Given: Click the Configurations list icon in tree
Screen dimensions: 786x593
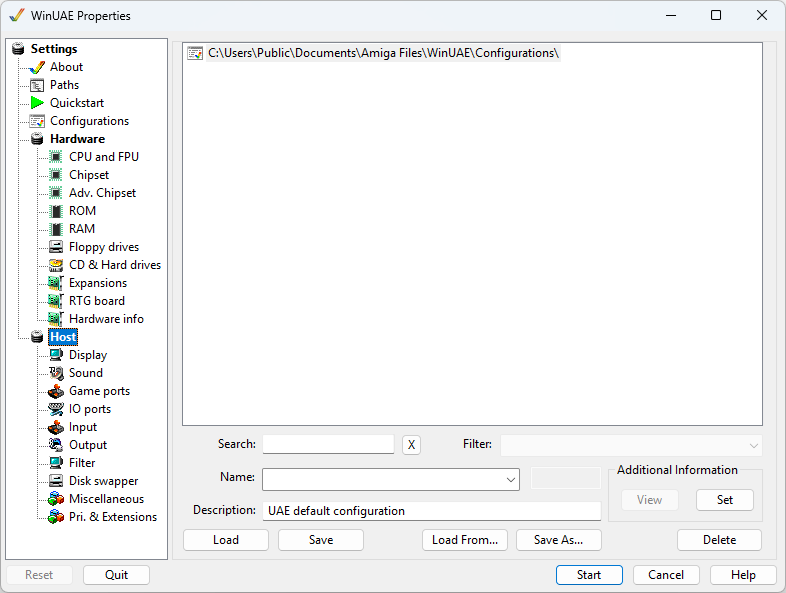Looking at the screenshot, I should pyautogui.click(x=37, y=121).
